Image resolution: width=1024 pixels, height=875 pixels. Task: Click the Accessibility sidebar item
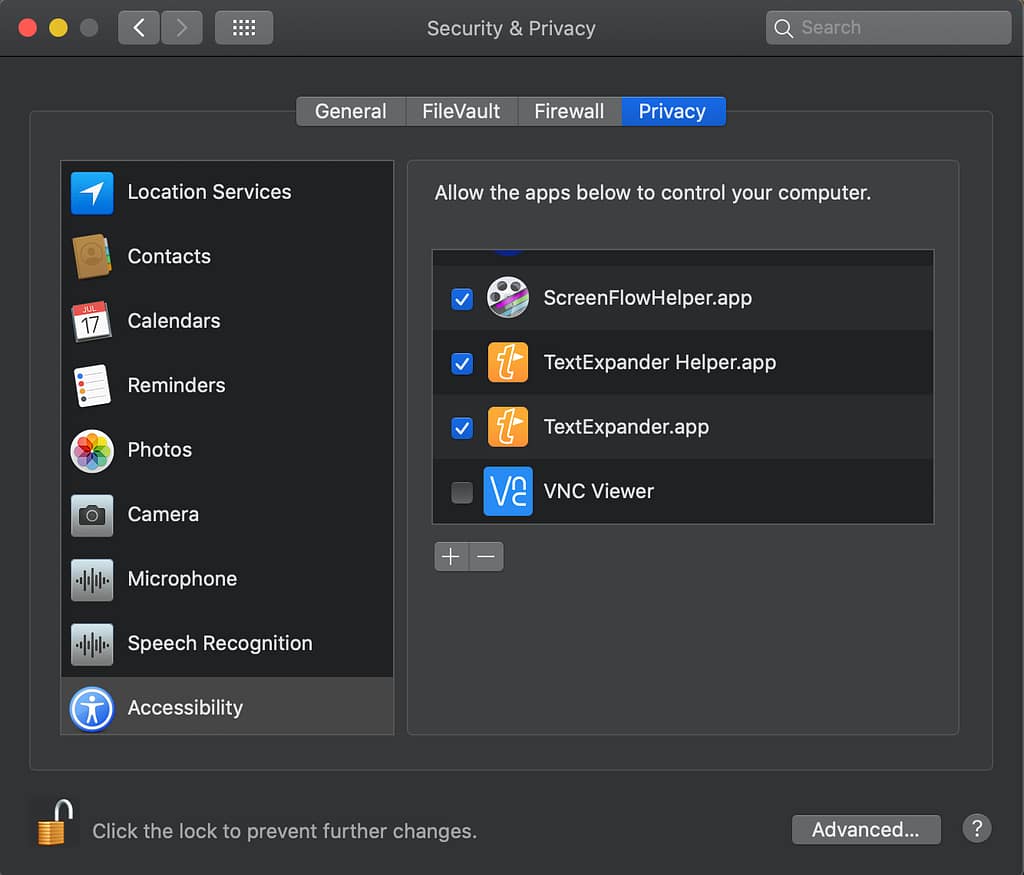point(185,708)
